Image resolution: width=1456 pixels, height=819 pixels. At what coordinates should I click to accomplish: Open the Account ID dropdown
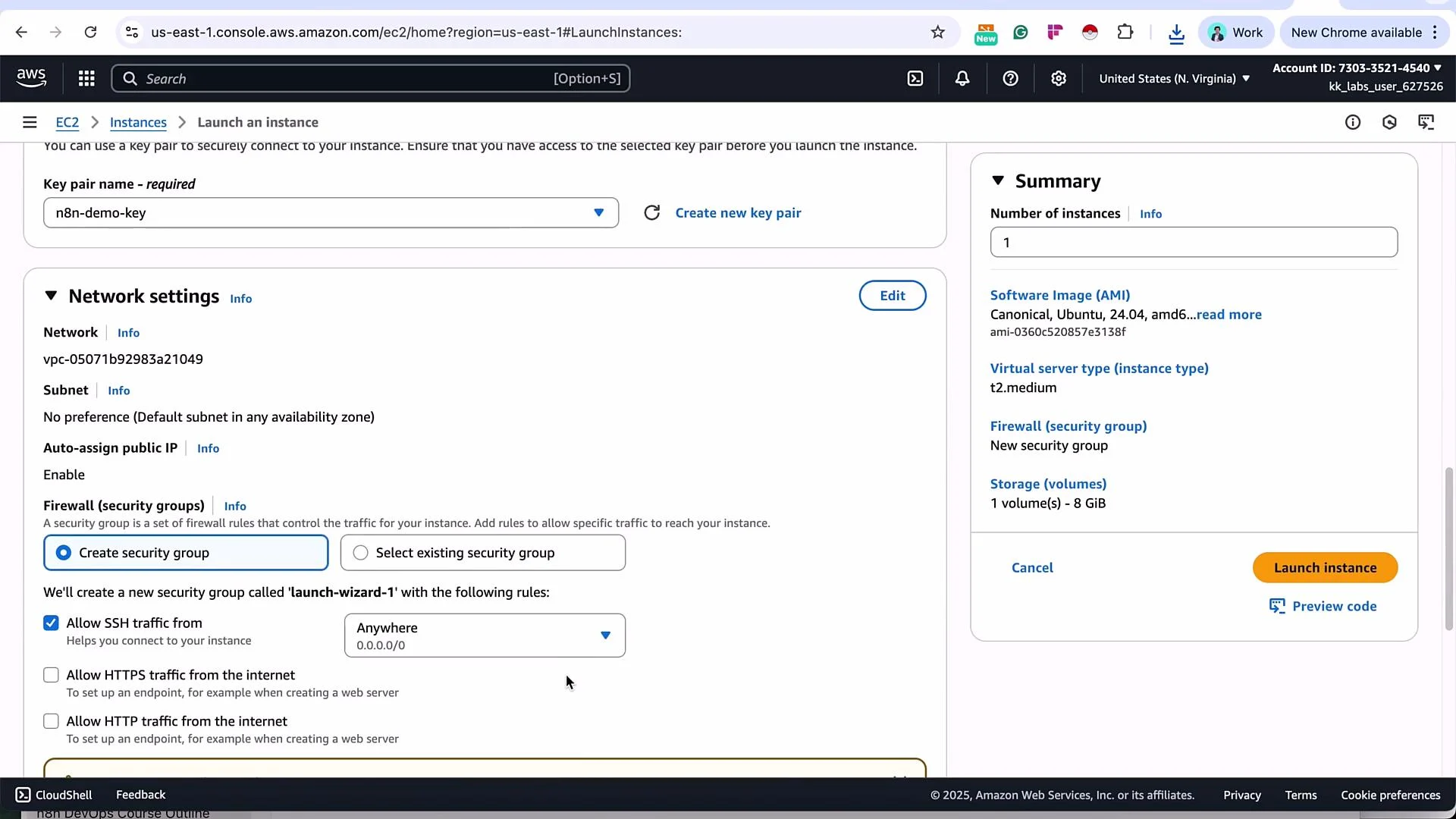(1357, 68)
